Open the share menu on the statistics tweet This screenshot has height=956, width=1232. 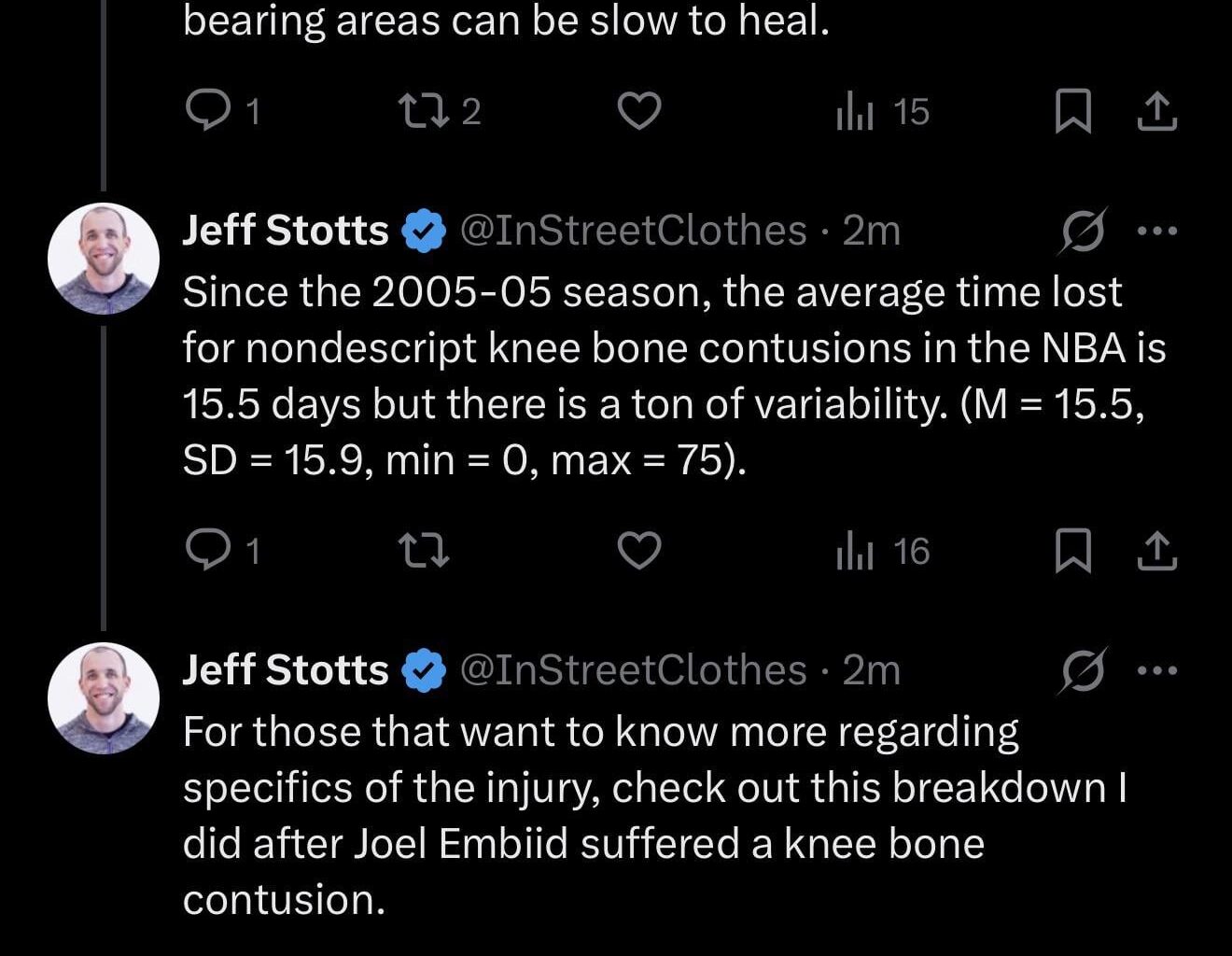pos(1157,551)
